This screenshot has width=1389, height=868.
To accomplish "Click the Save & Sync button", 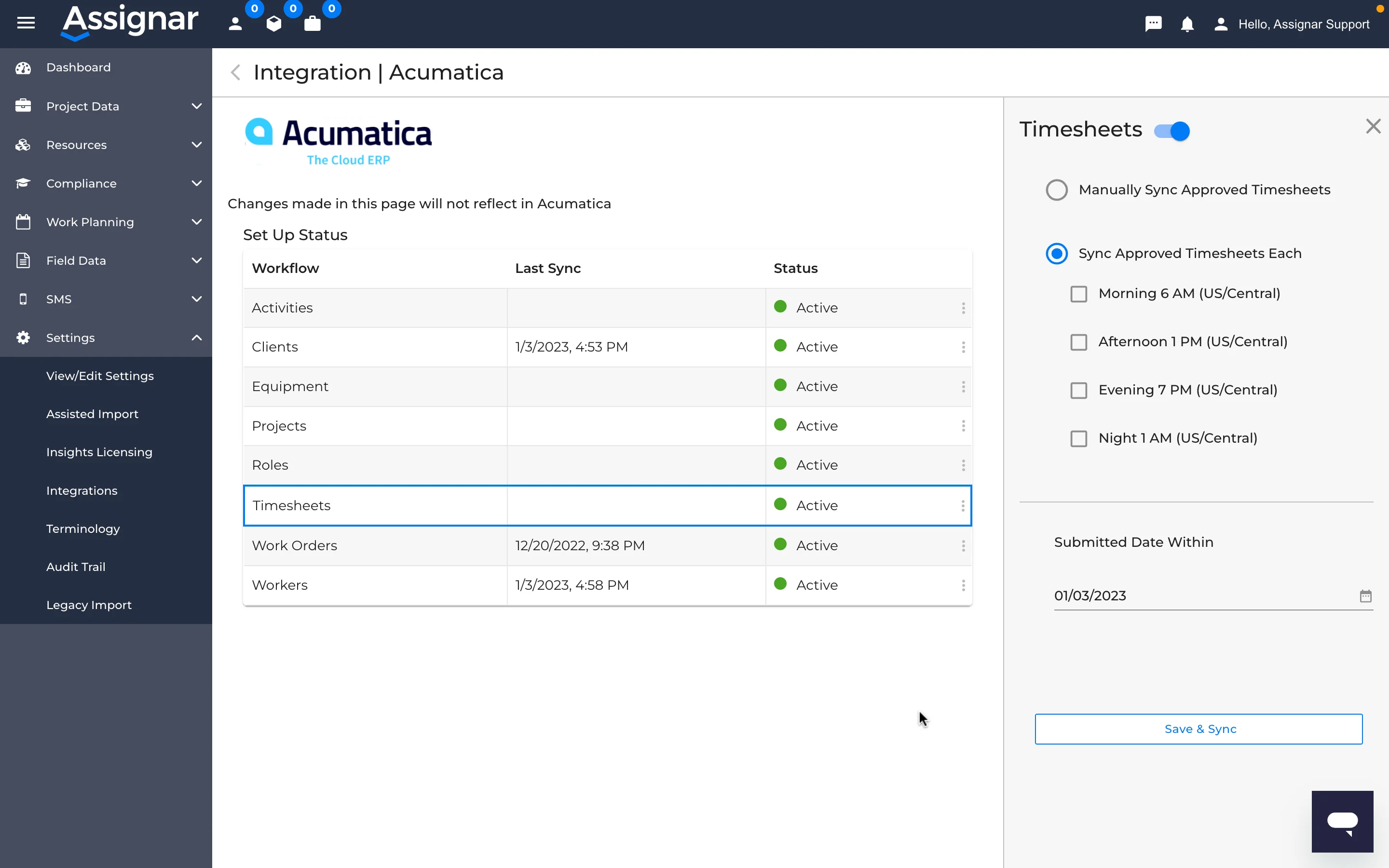I will tap(1198, 729).
